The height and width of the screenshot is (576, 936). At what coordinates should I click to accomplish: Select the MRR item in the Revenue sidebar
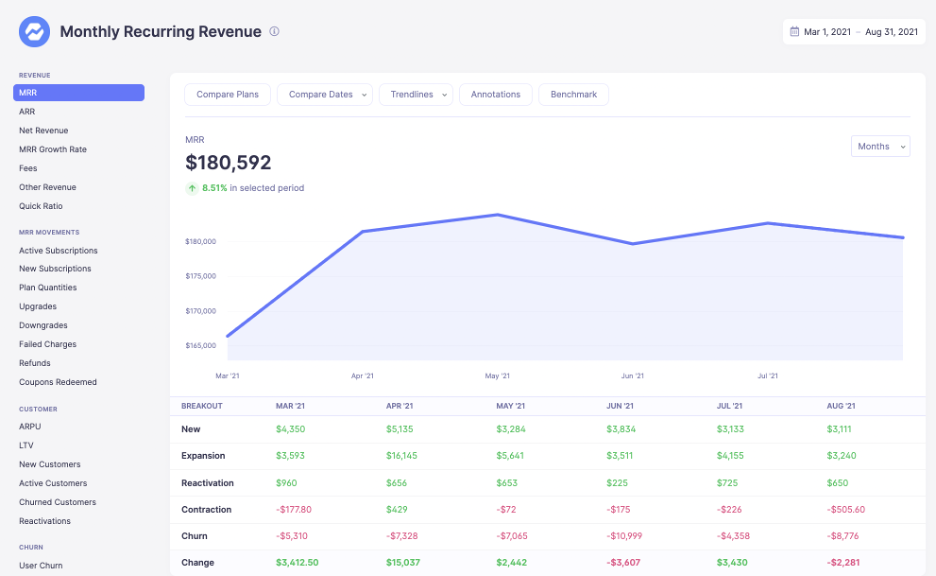point(78,92)
